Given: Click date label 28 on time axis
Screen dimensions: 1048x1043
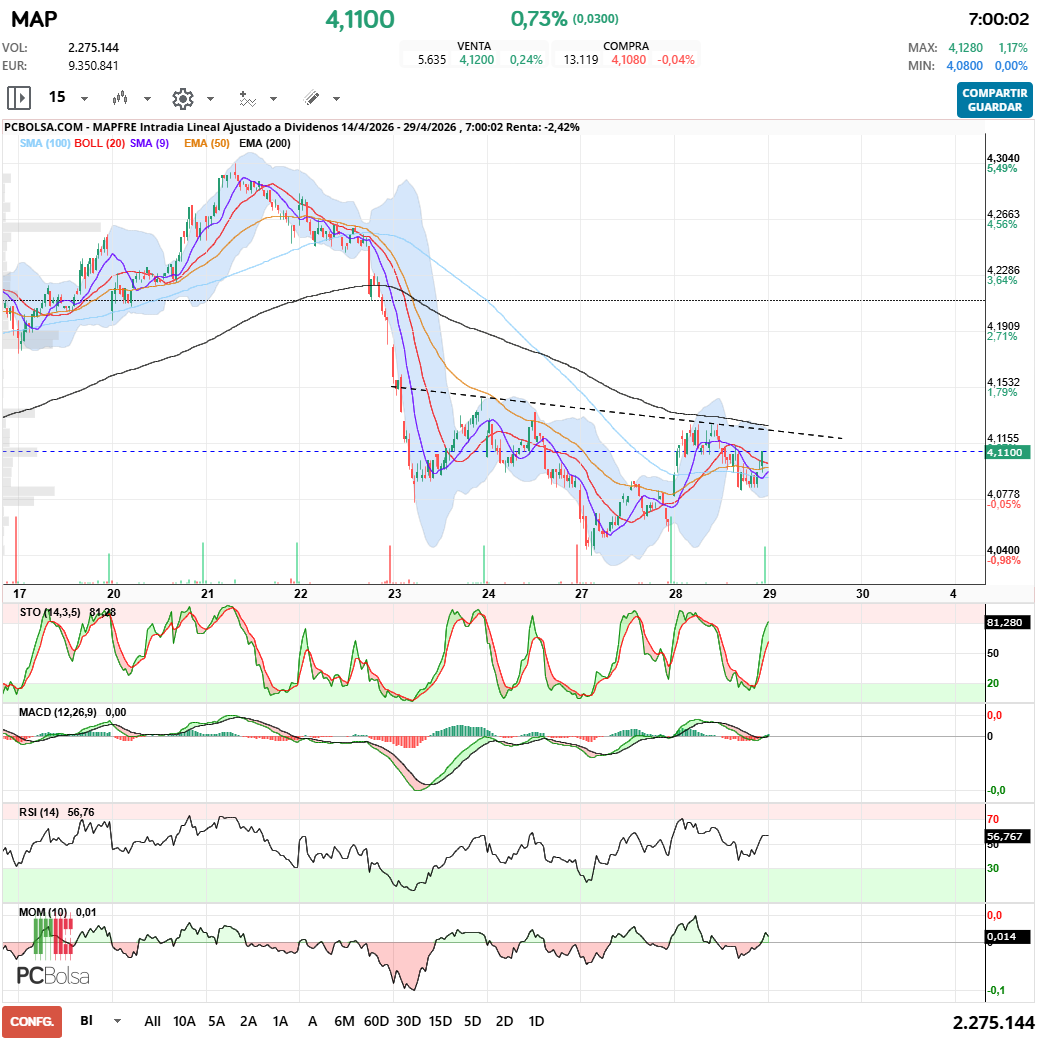Looking at the screenshot, I should coord(676,593).
